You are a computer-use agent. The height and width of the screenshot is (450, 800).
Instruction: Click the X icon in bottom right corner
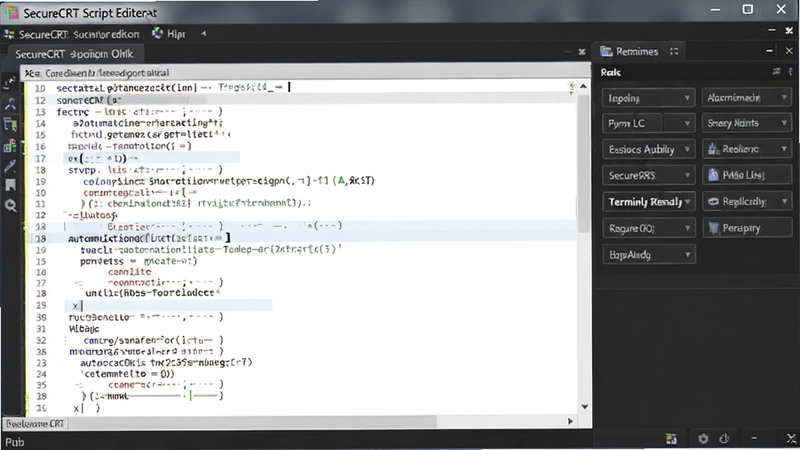pyautogui.click(x=791, y=438)
